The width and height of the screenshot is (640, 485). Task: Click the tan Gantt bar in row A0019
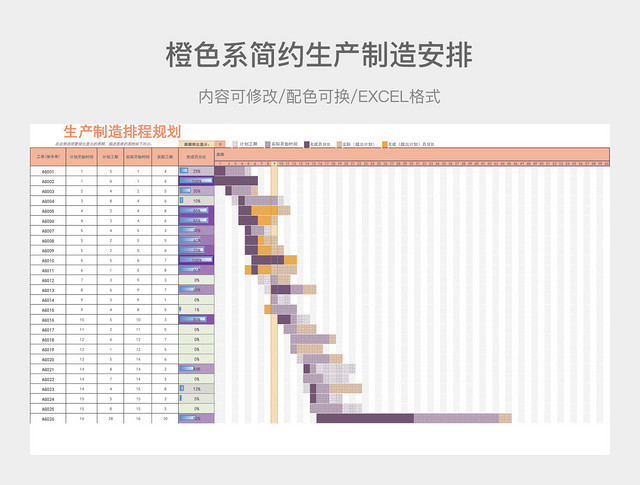tap(310, 349)
